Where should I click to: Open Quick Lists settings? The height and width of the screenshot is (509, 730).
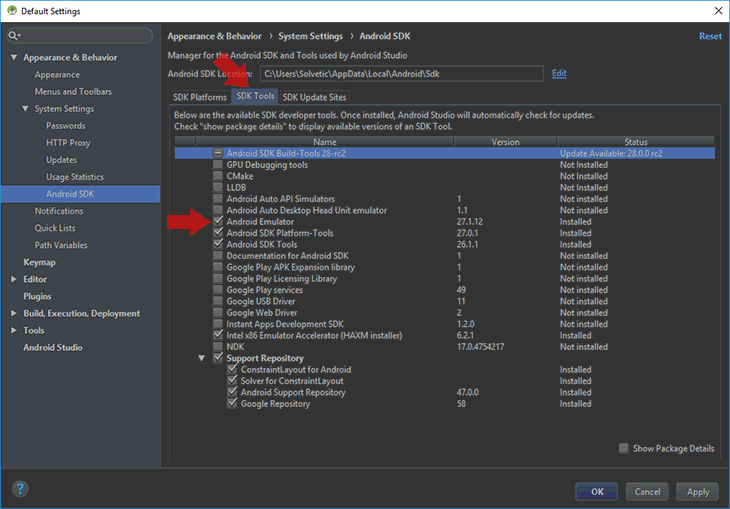(x=54, y=228)
